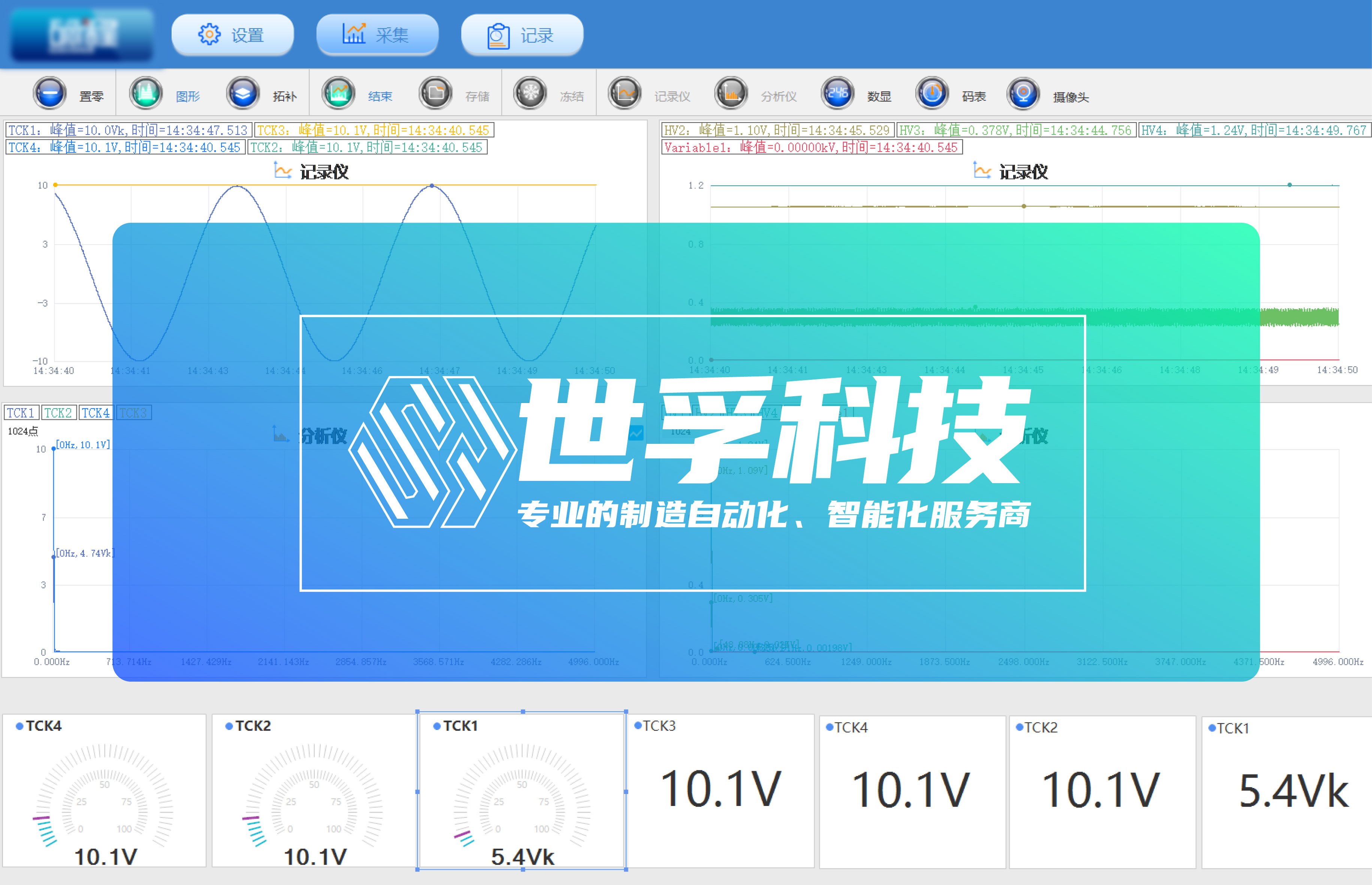Screen dimensions: 1372x885
Task: Click the [0Hz, 10.1V] spectrum marker label
Action: pyautogui.click(x=83, y=445)
